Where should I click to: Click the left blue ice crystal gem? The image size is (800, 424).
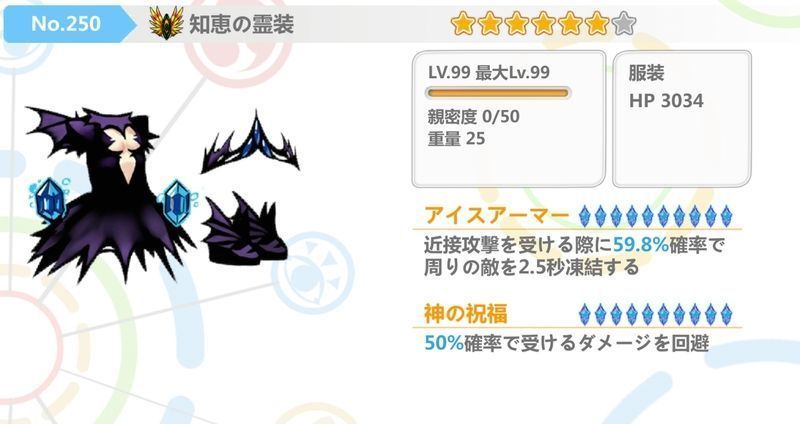pos(49,200)
